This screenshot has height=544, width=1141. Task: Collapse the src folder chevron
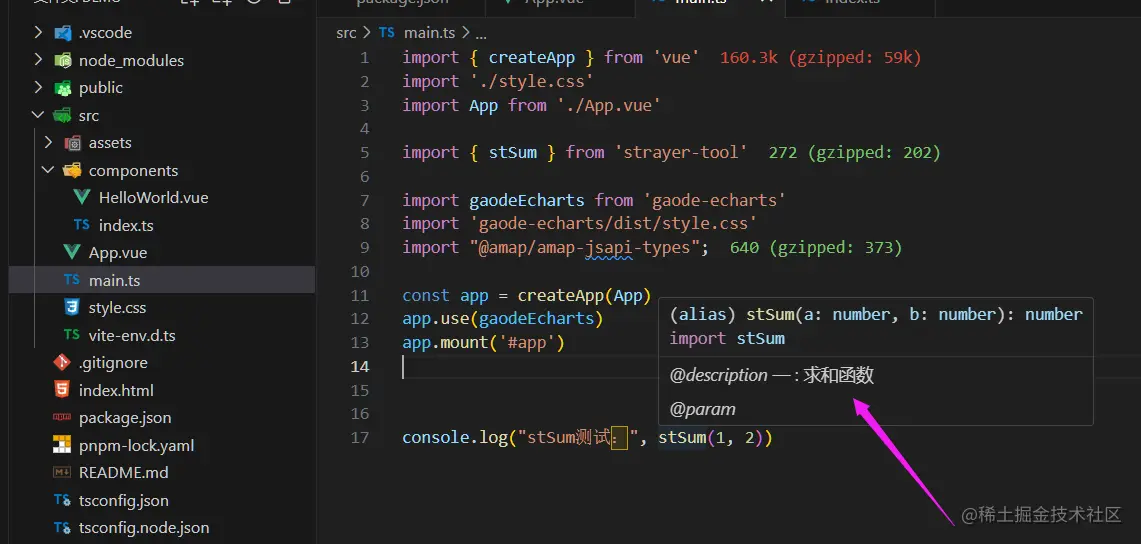pos(38,116)
